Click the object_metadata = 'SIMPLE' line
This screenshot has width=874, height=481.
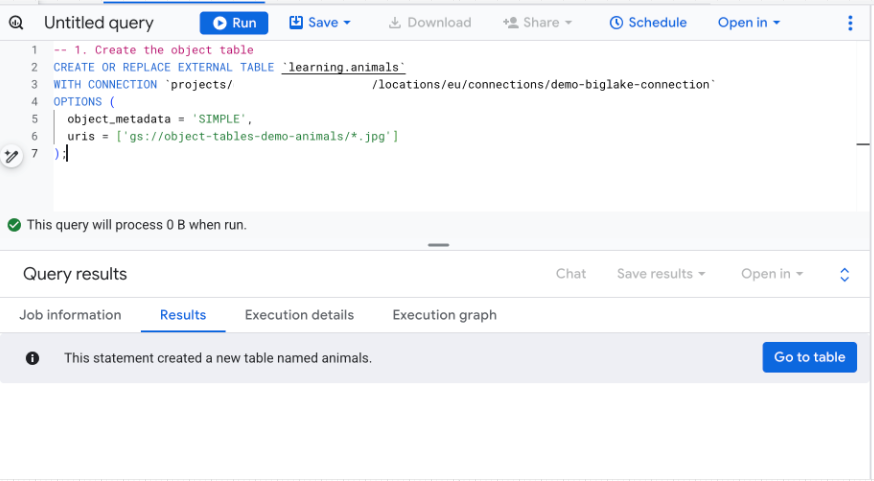(159, 119)
